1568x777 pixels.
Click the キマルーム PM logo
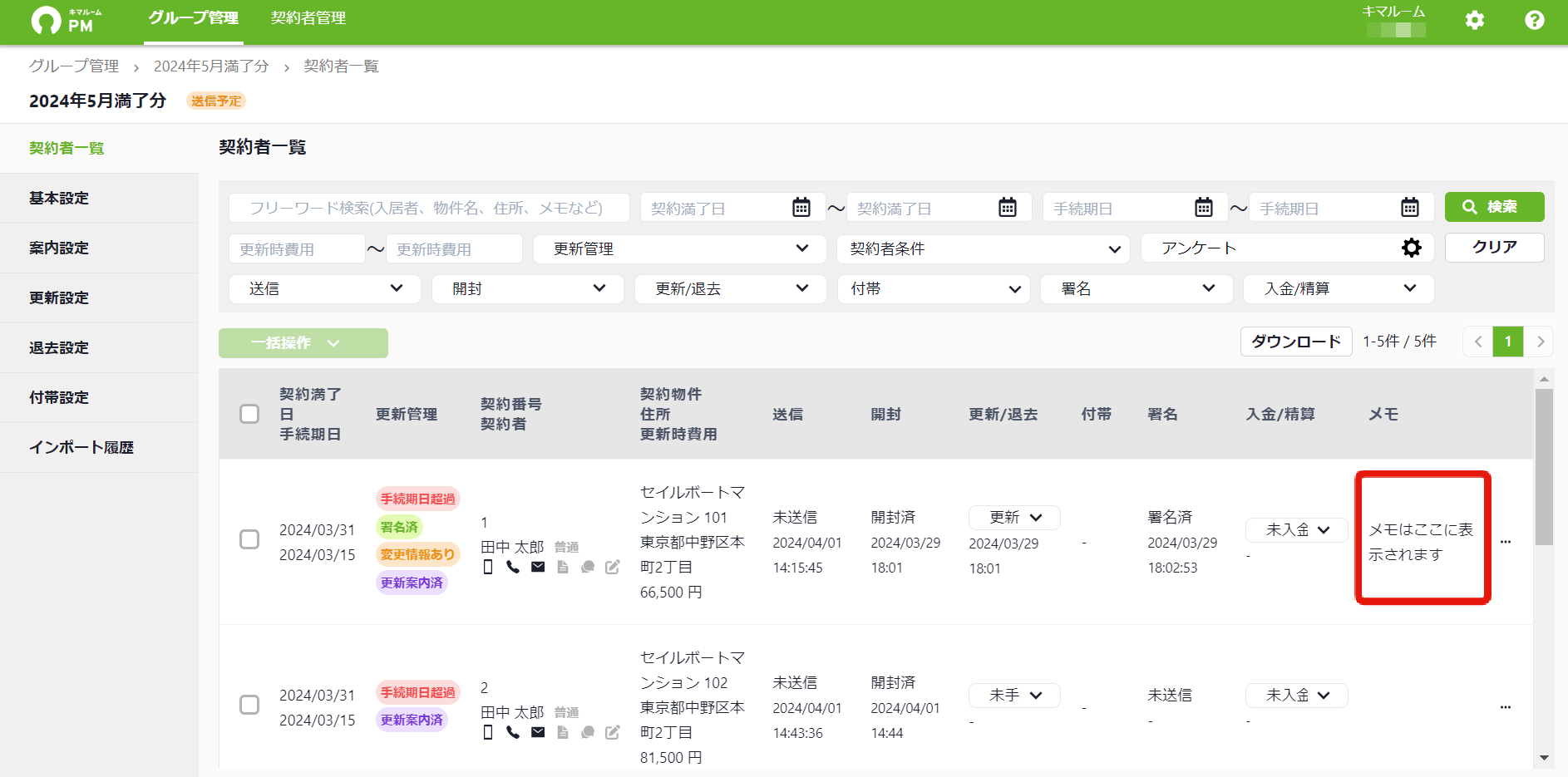tap(67, 20)
